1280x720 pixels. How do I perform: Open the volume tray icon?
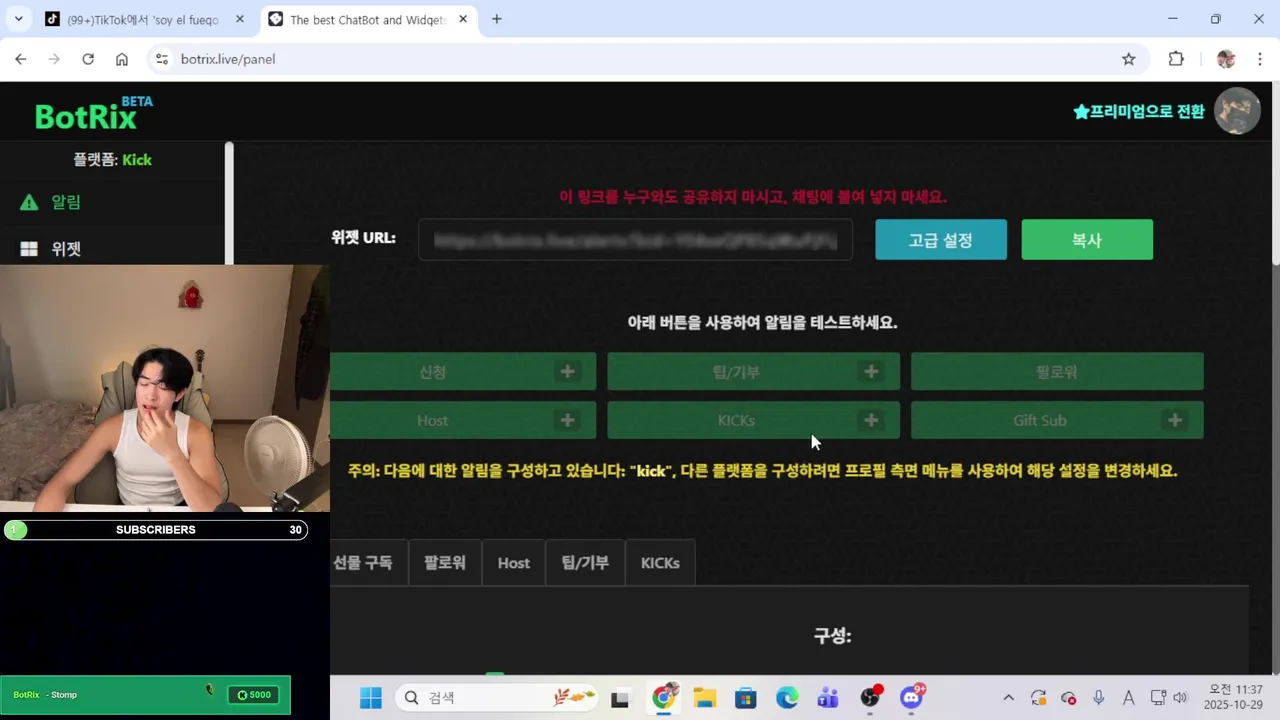(x=1180, y=698)
